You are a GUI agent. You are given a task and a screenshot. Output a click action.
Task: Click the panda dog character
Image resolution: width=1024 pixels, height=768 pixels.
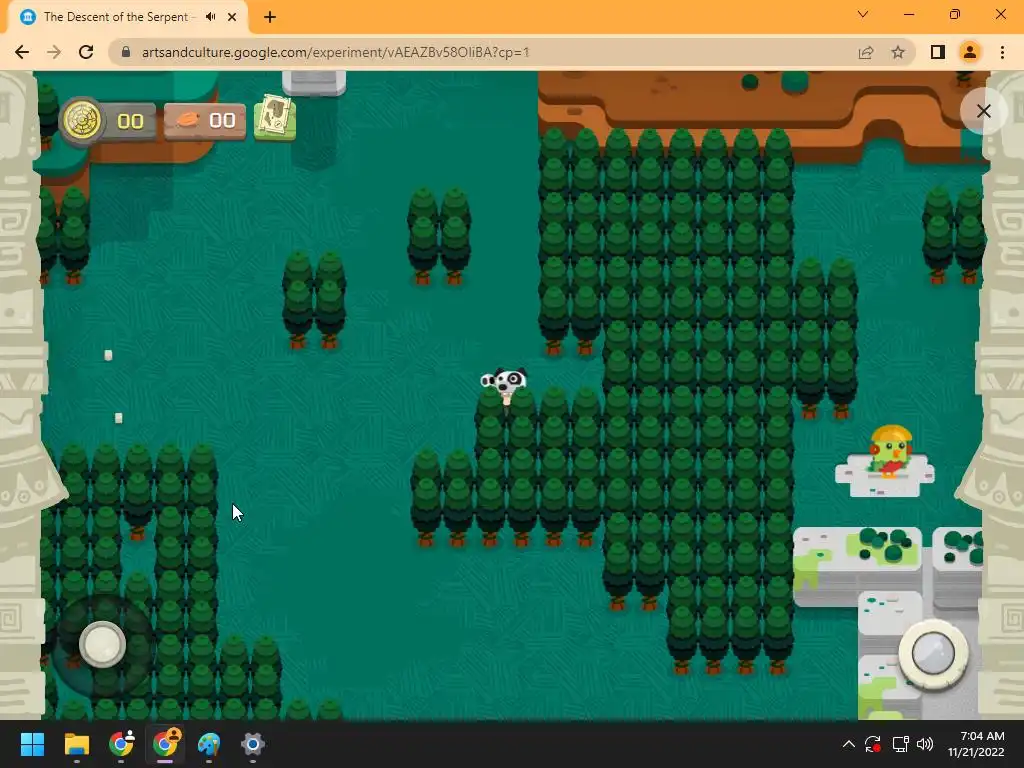504,383
